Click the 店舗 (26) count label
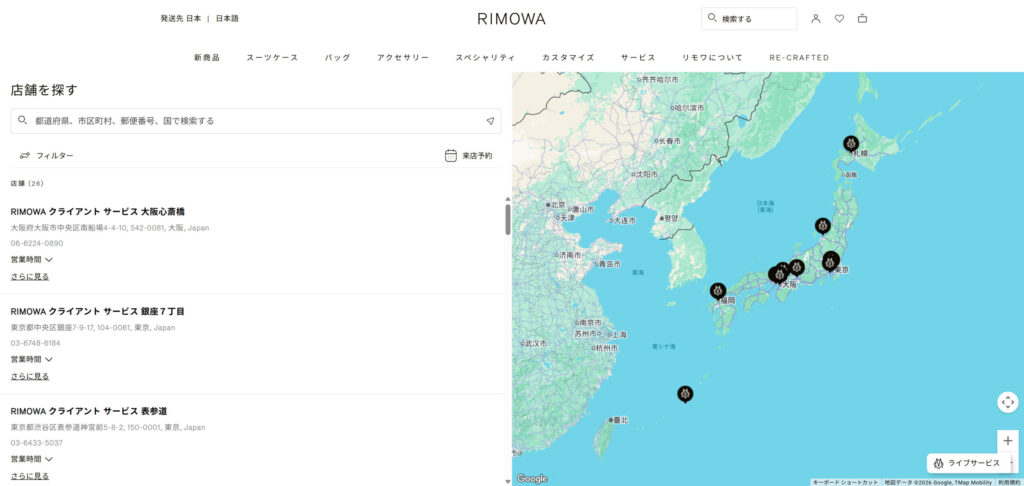 (x=27, y=184)
